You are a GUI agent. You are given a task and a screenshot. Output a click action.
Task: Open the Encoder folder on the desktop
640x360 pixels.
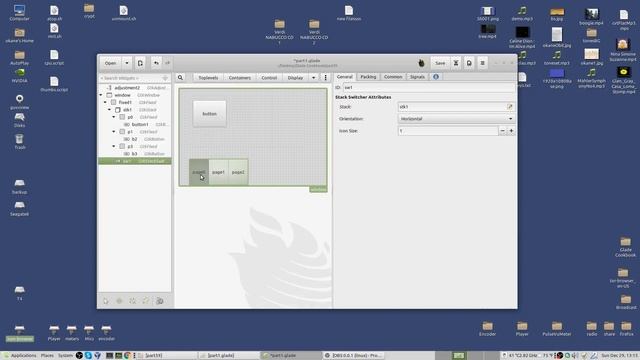point(487,329)
